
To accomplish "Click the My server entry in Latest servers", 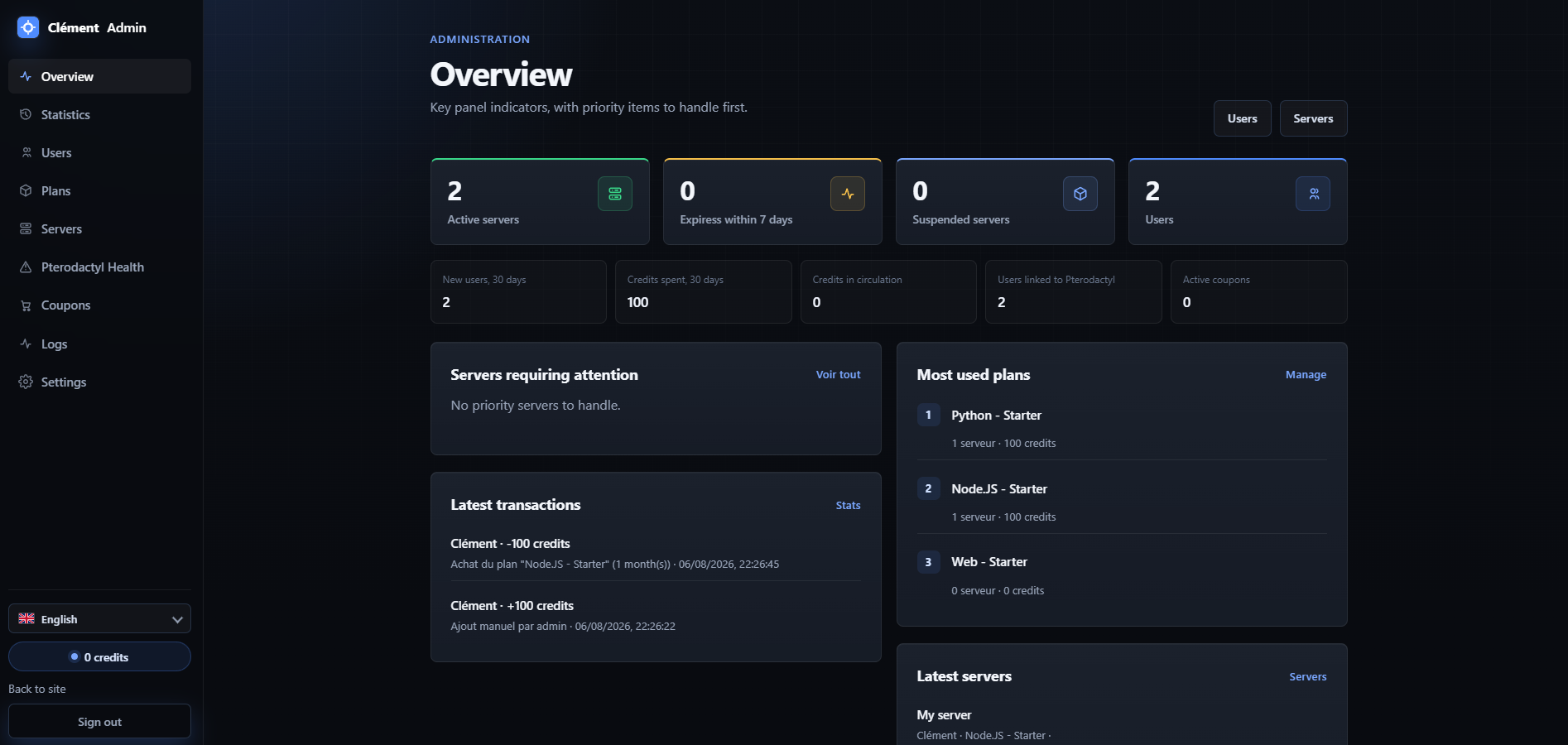I will [x=1122, y=723].
